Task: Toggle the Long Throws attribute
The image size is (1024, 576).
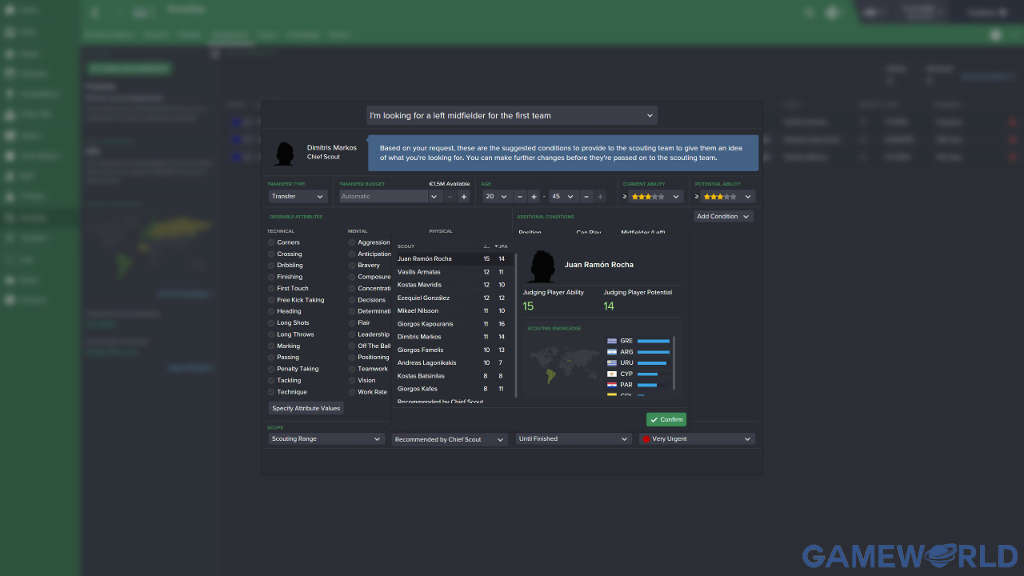Action: point(271,334)
